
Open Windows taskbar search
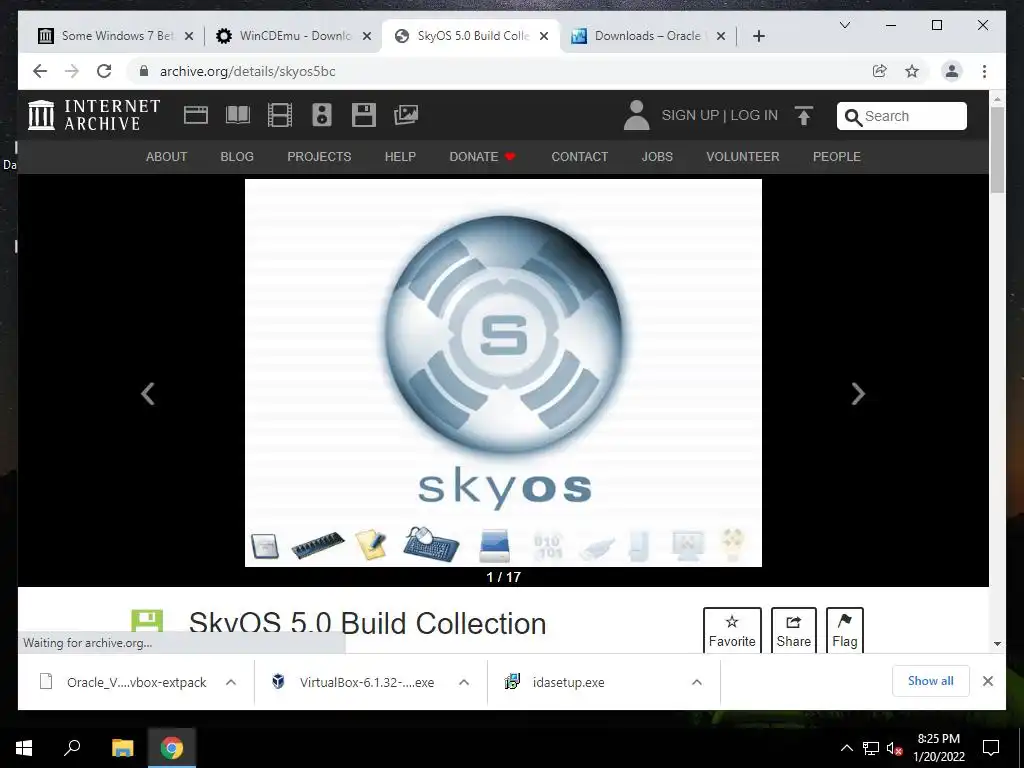tap(72, 748)
